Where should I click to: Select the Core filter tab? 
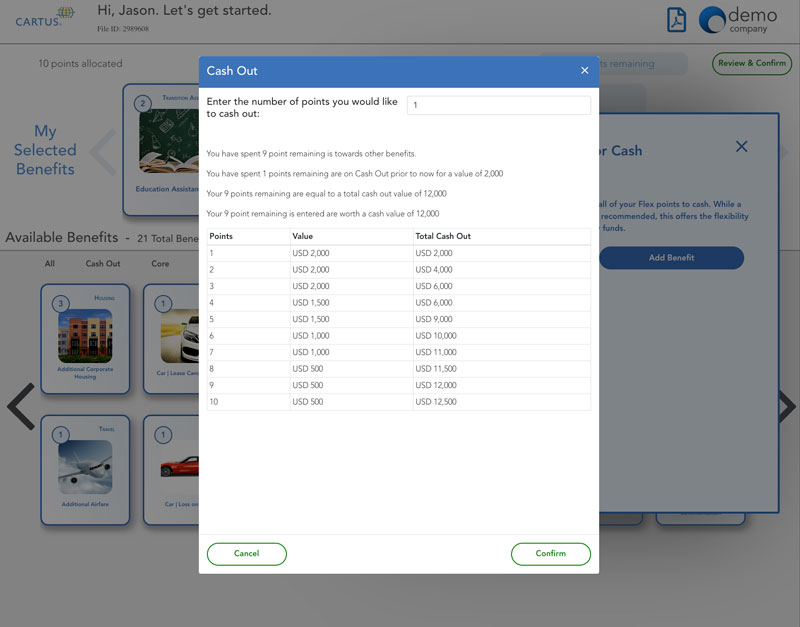click(x=160, y=265)
